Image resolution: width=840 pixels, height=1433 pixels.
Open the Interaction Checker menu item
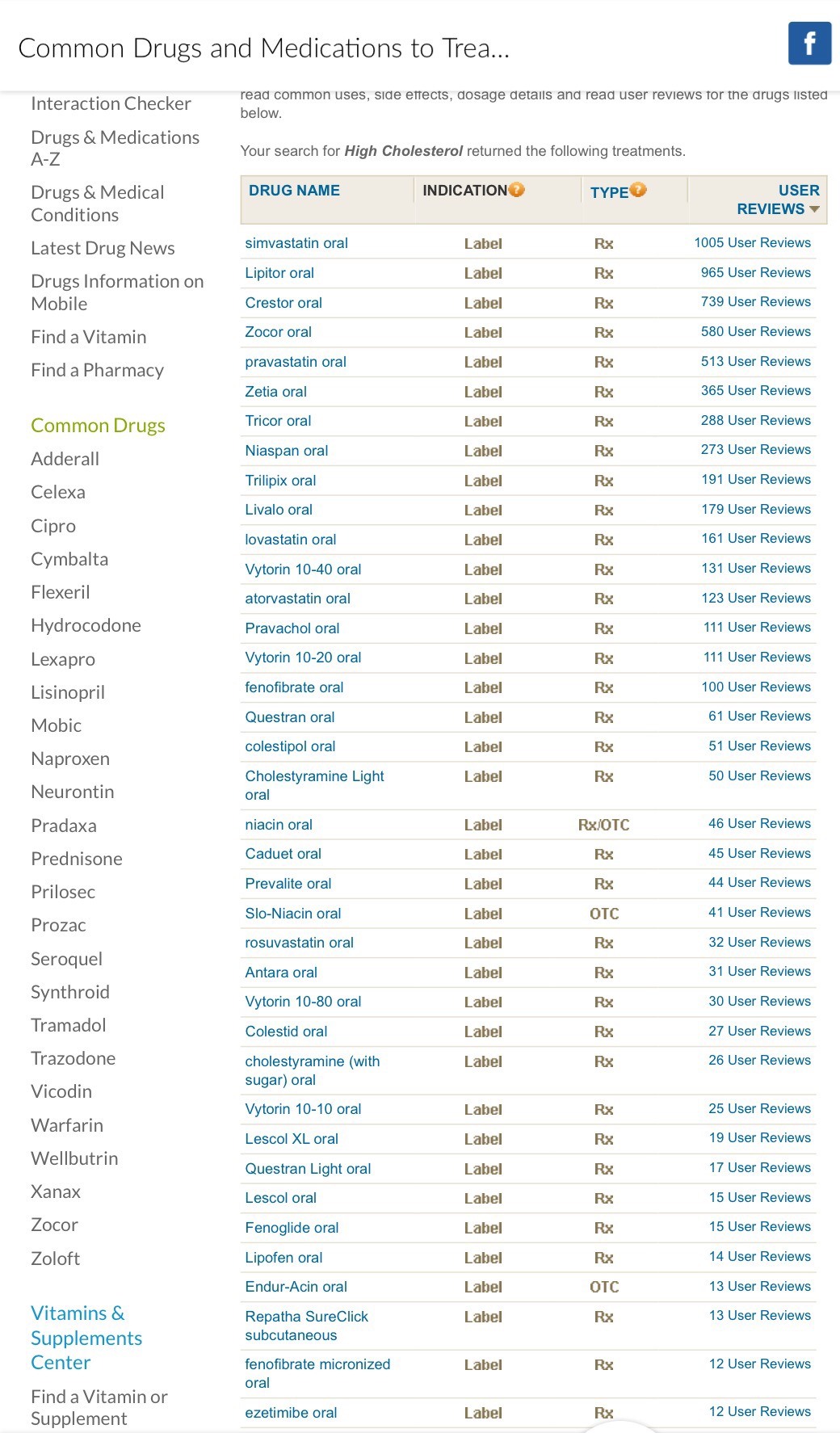111,103
